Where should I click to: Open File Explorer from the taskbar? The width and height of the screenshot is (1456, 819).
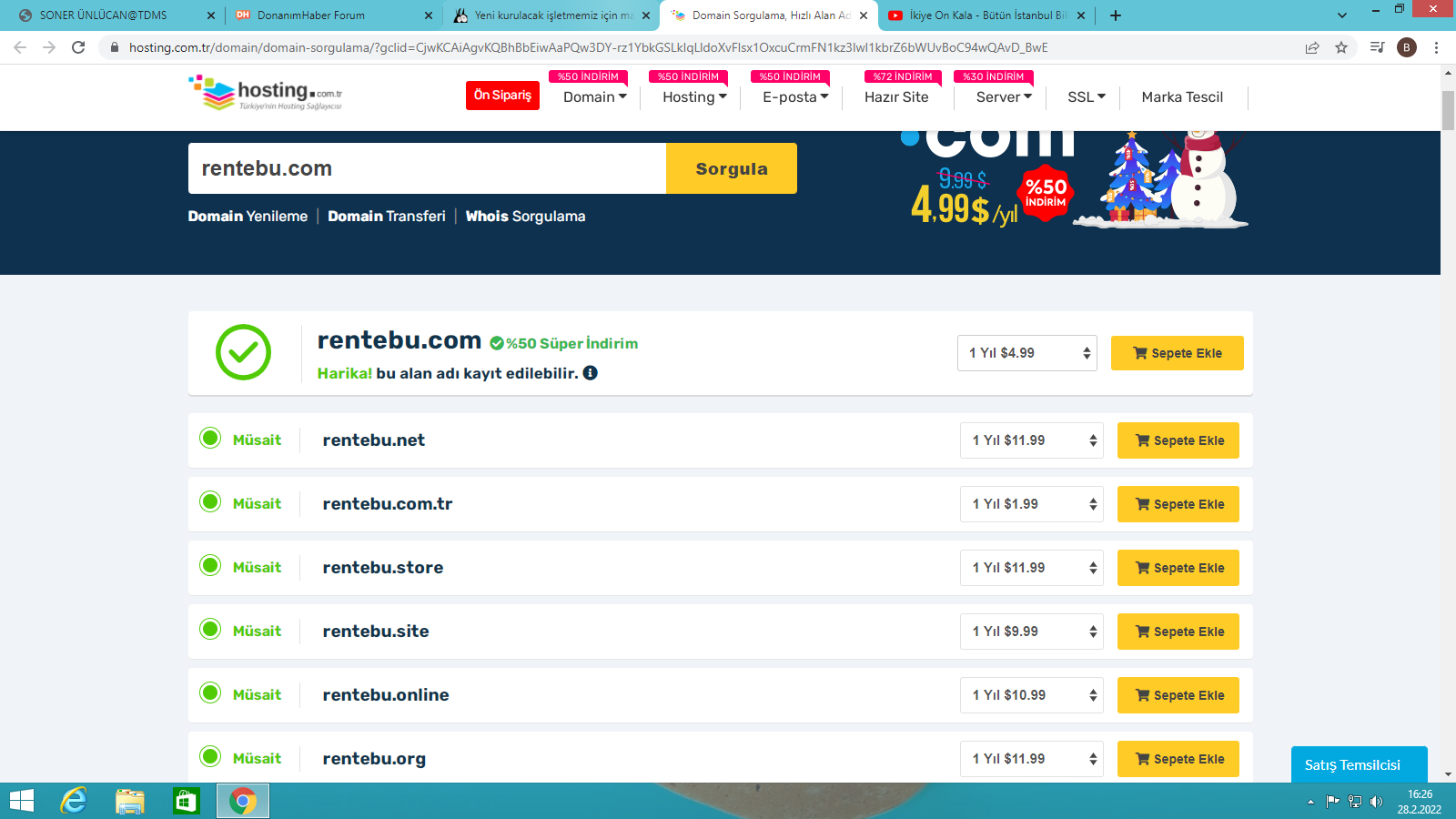pyautogui.click(x=130, y=801)
